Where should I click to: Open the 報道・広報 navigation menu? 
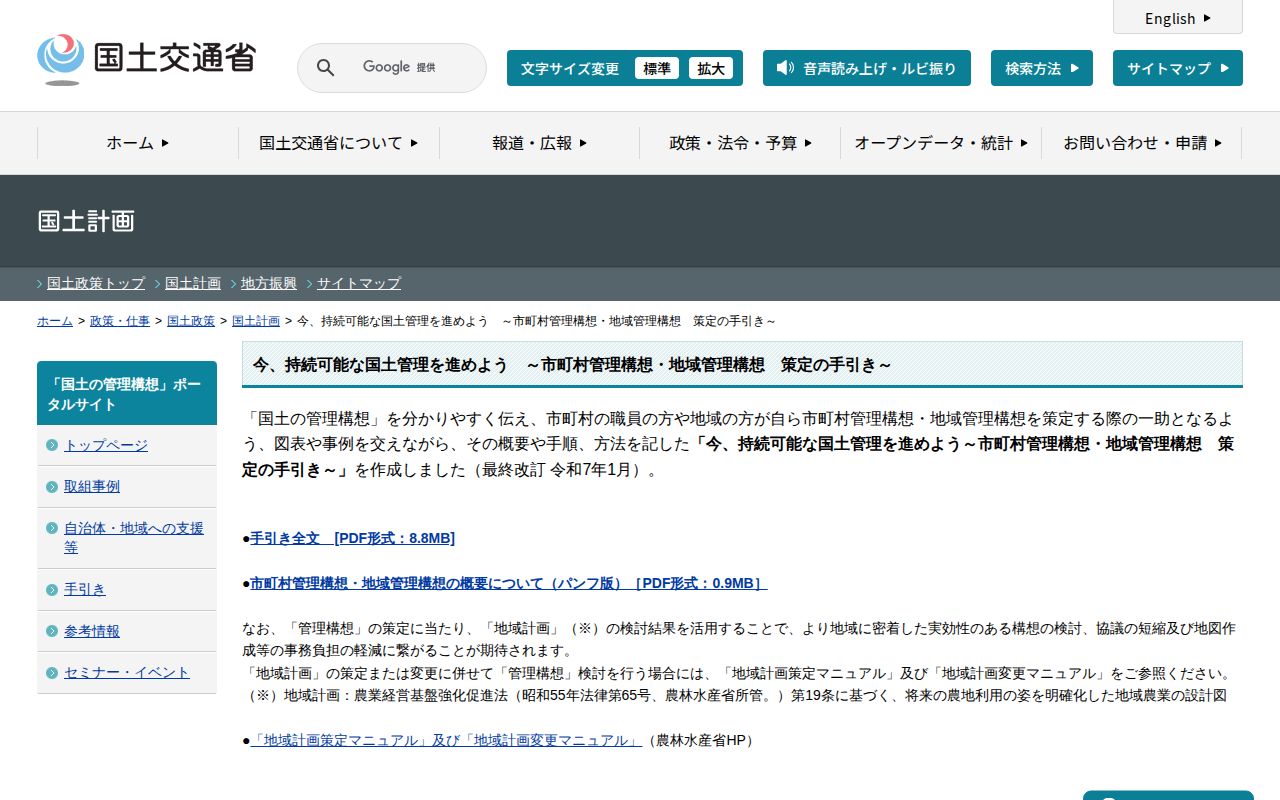tap(539, 143)
